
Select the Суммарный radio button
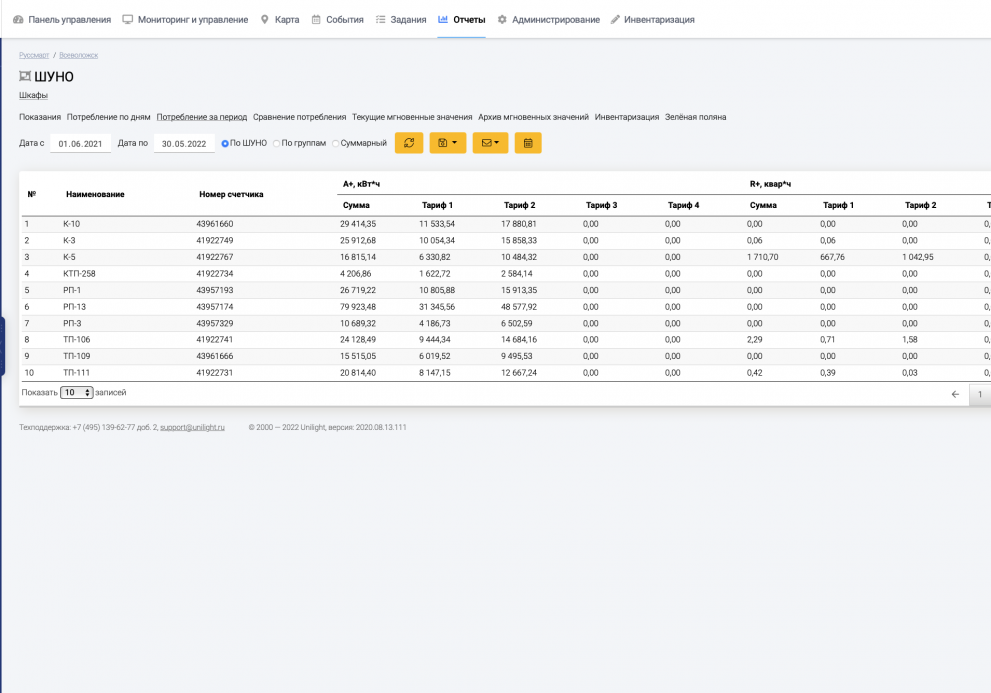[x=335, y=143]
